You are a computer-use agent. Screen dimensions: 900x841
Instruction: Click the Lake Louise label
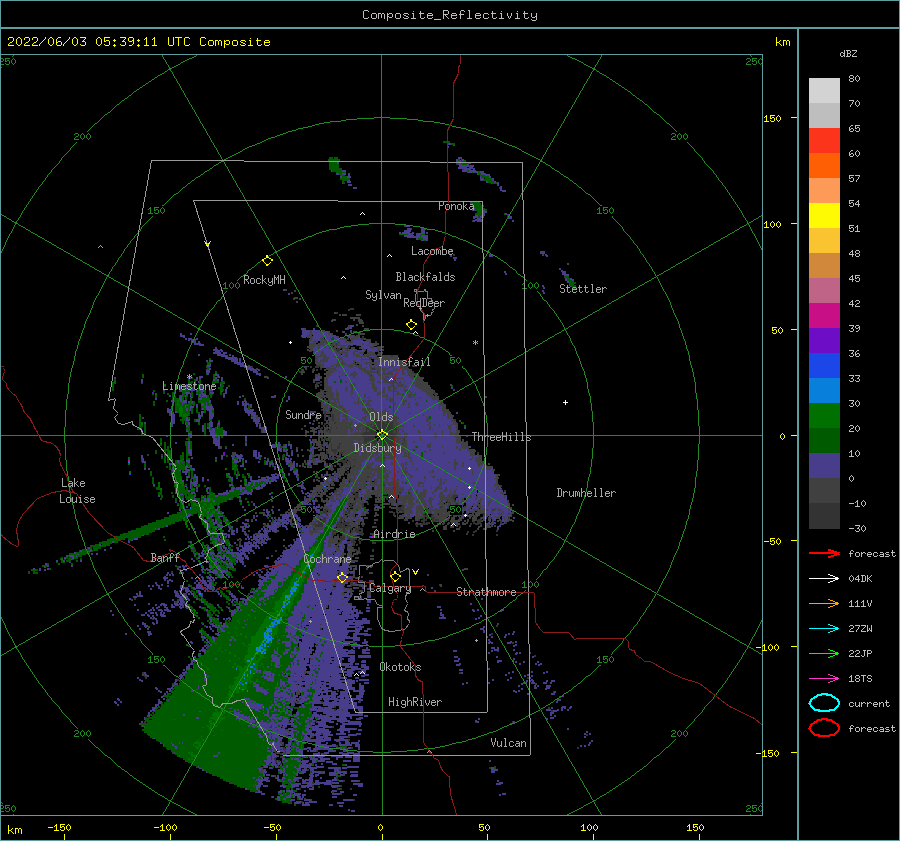point(77,491)
